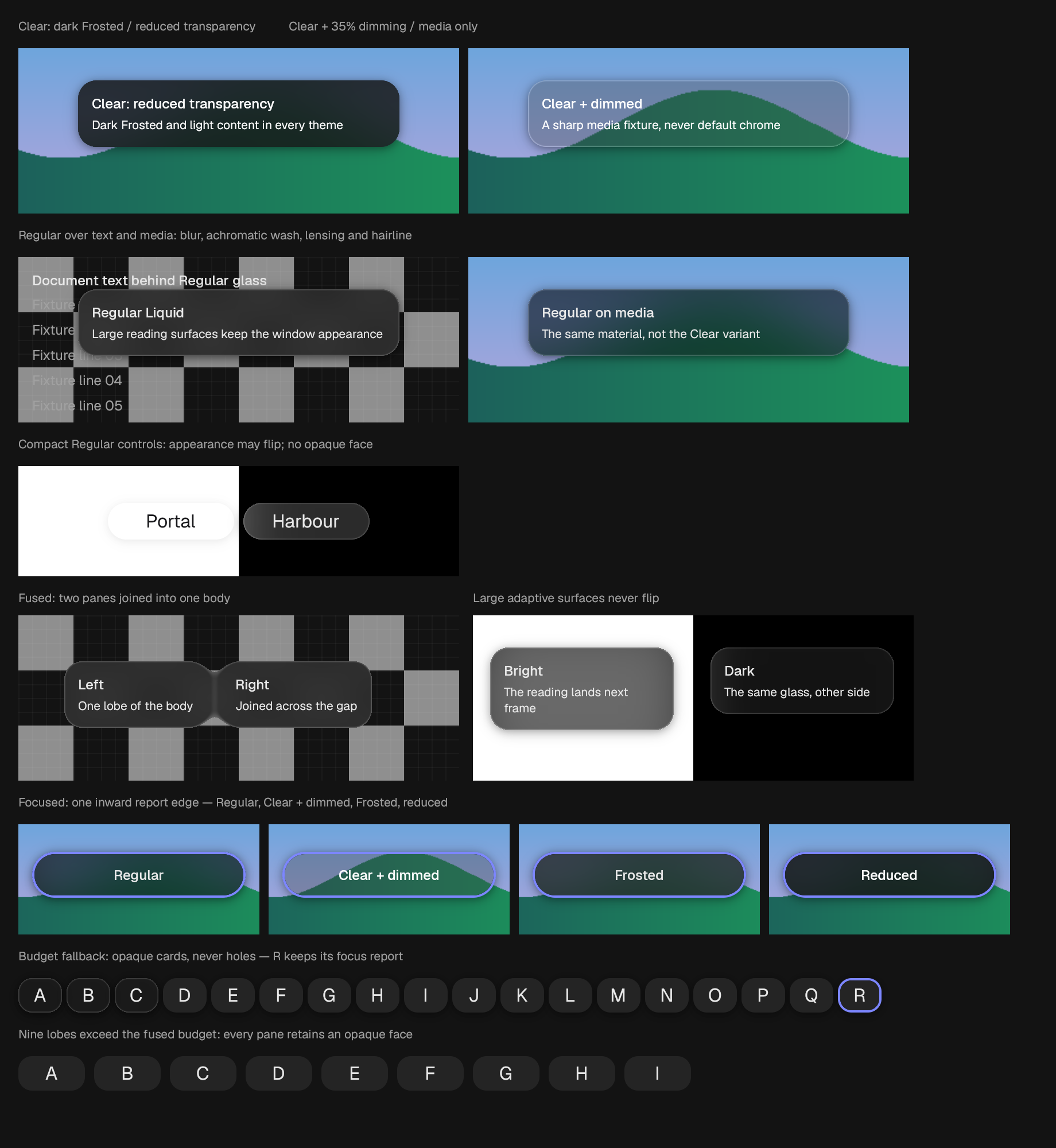Click letter Q in budget fallback row
1056x1148 pixels.
(812, 995)
